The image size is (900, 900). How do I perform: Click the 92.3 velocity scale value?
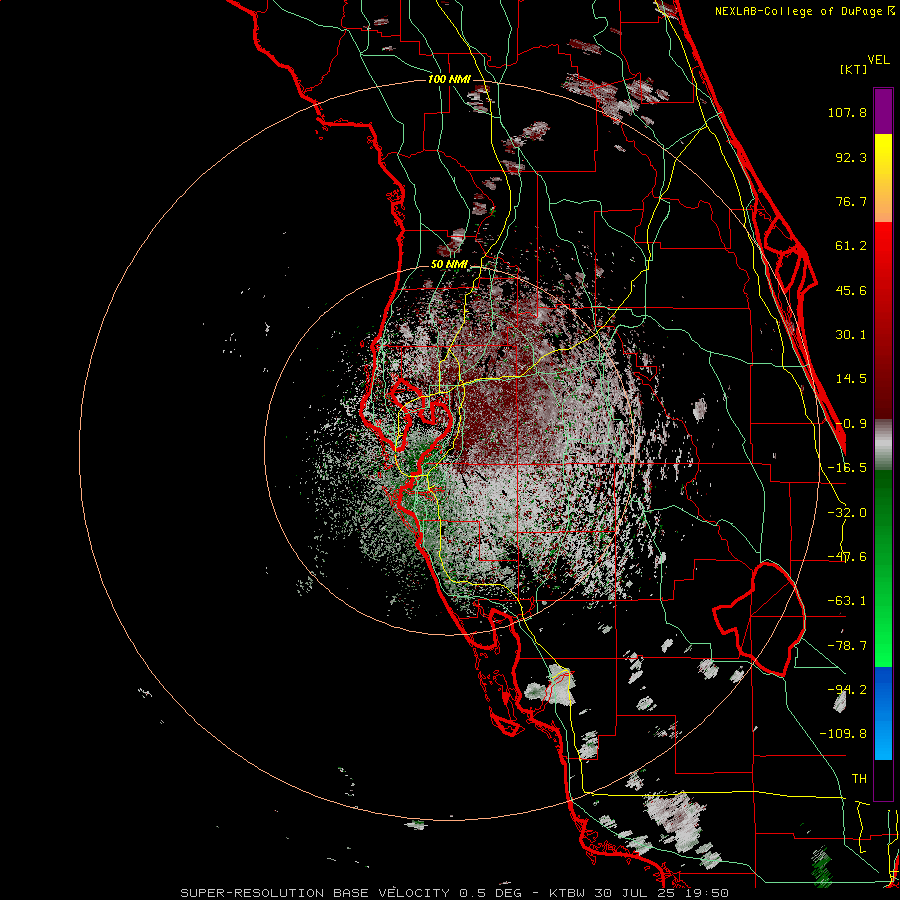click(851, 157)
